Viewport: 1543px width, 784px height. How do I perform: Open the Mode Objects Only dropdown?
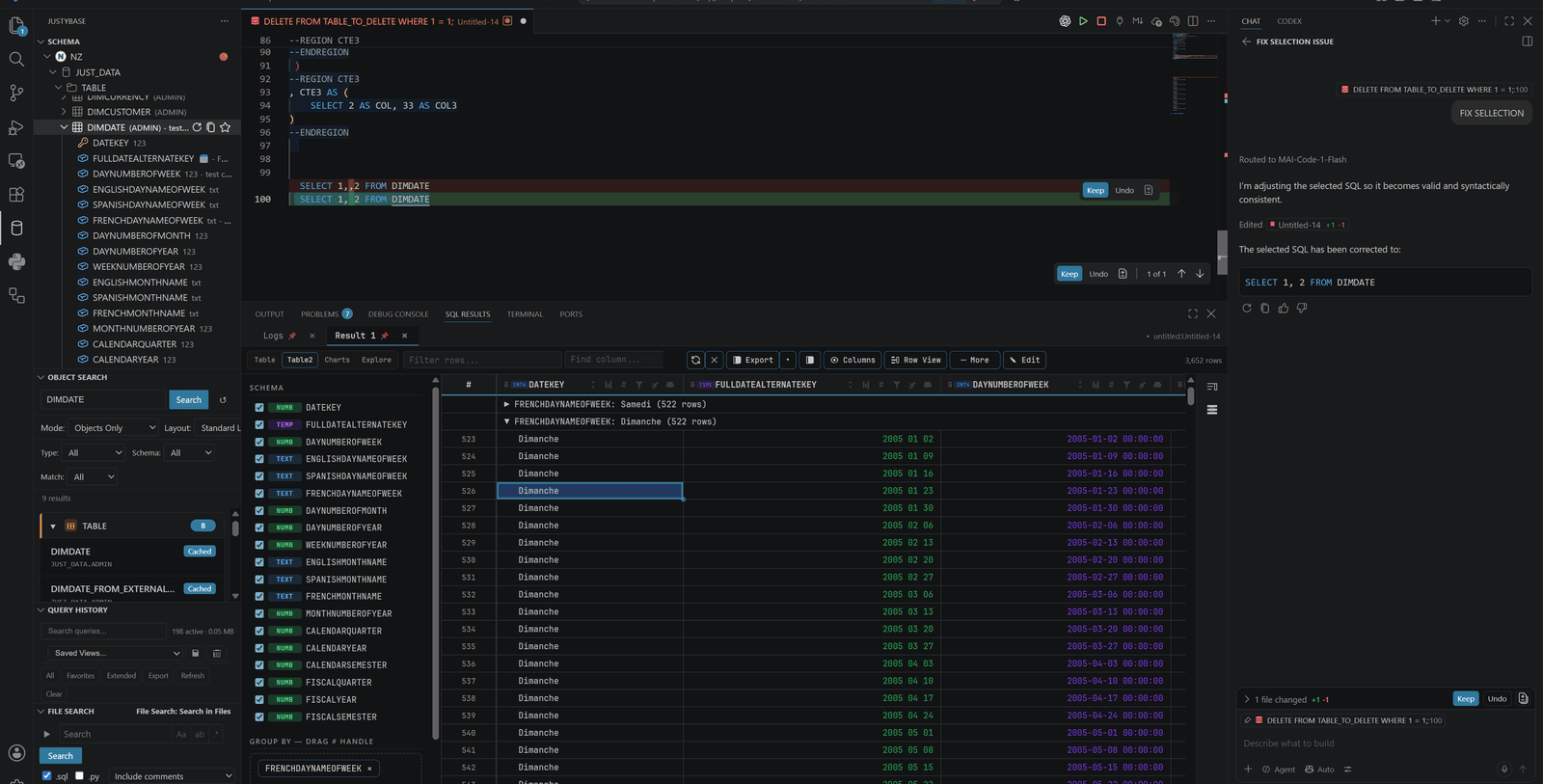pyautogui.click(x=114, y=428)
